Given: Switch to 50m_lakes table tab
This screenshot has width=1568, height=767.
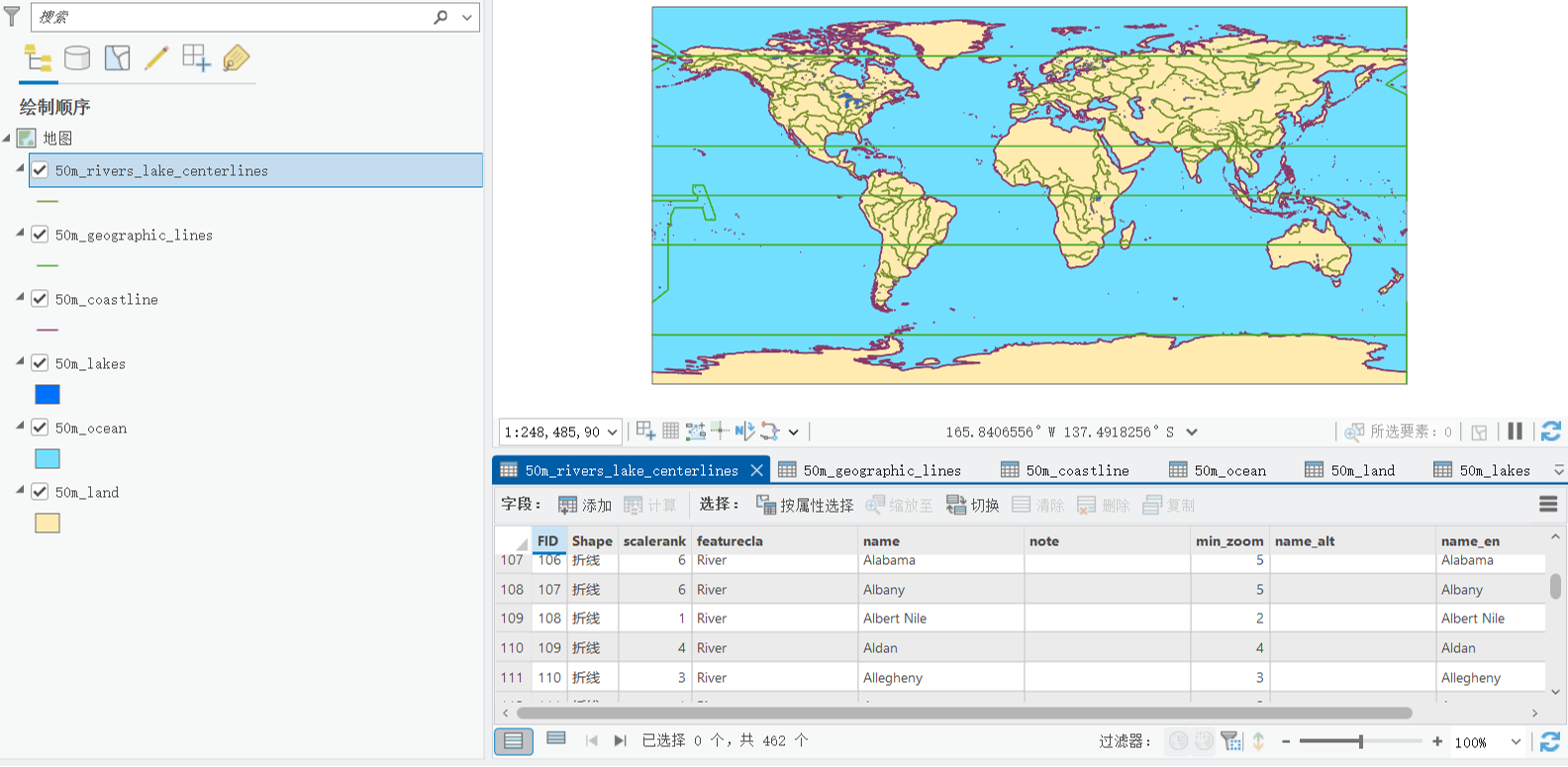Looking at the screenshot, I should pyautogui.click(x=1483, y=470).
